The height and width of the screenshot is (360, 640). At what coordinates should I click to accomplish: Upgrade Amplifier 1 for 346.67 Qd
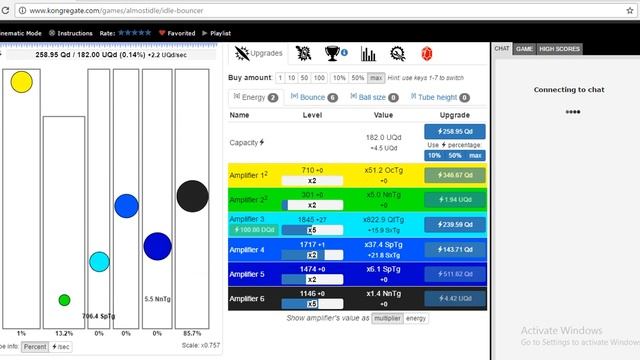[455, 175]
